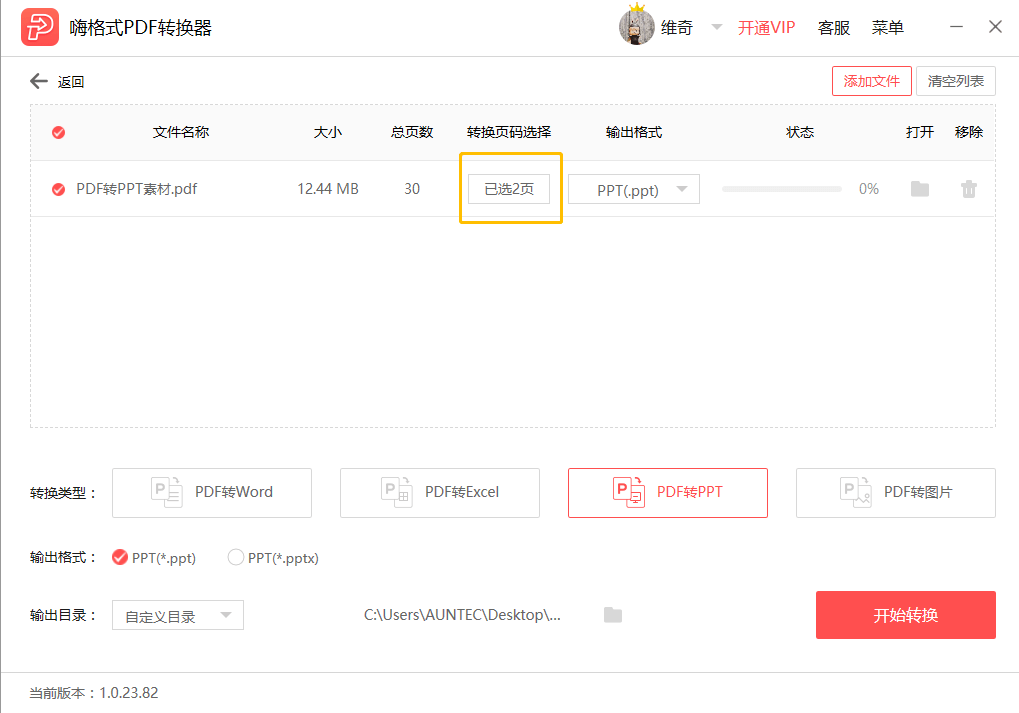Click the total pages value 30
The image size is (1019, 713).
pos(412,189)
